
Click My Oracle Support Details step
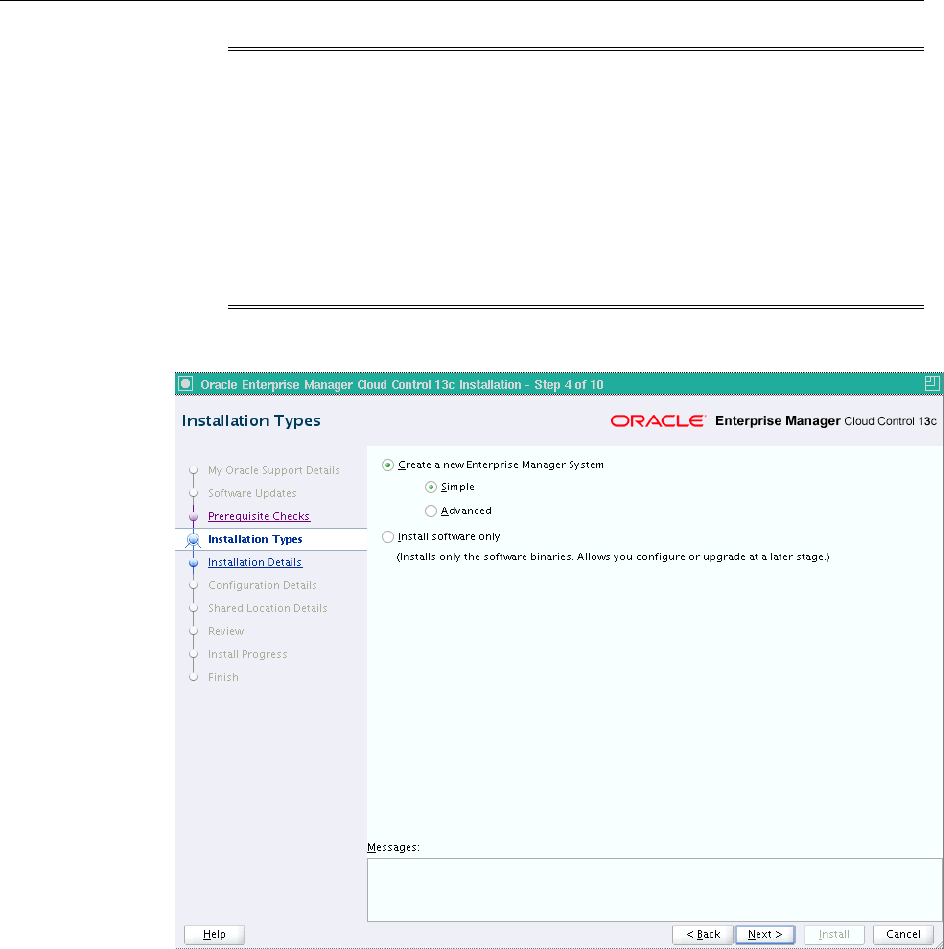(x=274, y=470)
